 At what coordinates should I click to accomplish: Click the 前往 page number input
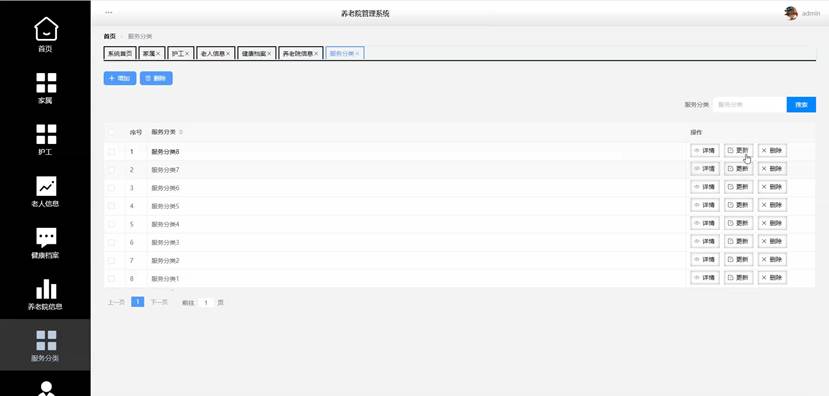(206, 303)
